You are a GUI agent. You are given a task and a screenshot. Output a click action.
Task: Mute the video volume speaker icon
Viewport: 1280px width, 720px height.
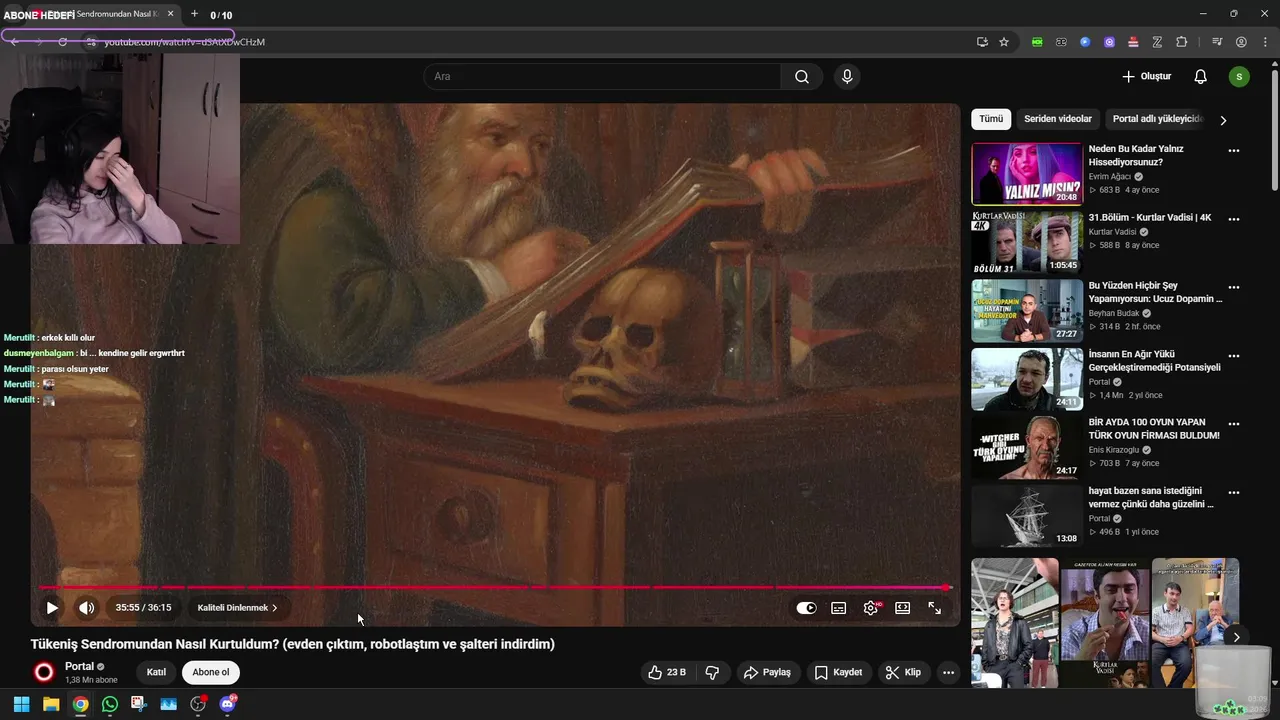pyautogui.click(x=87, y=607)
